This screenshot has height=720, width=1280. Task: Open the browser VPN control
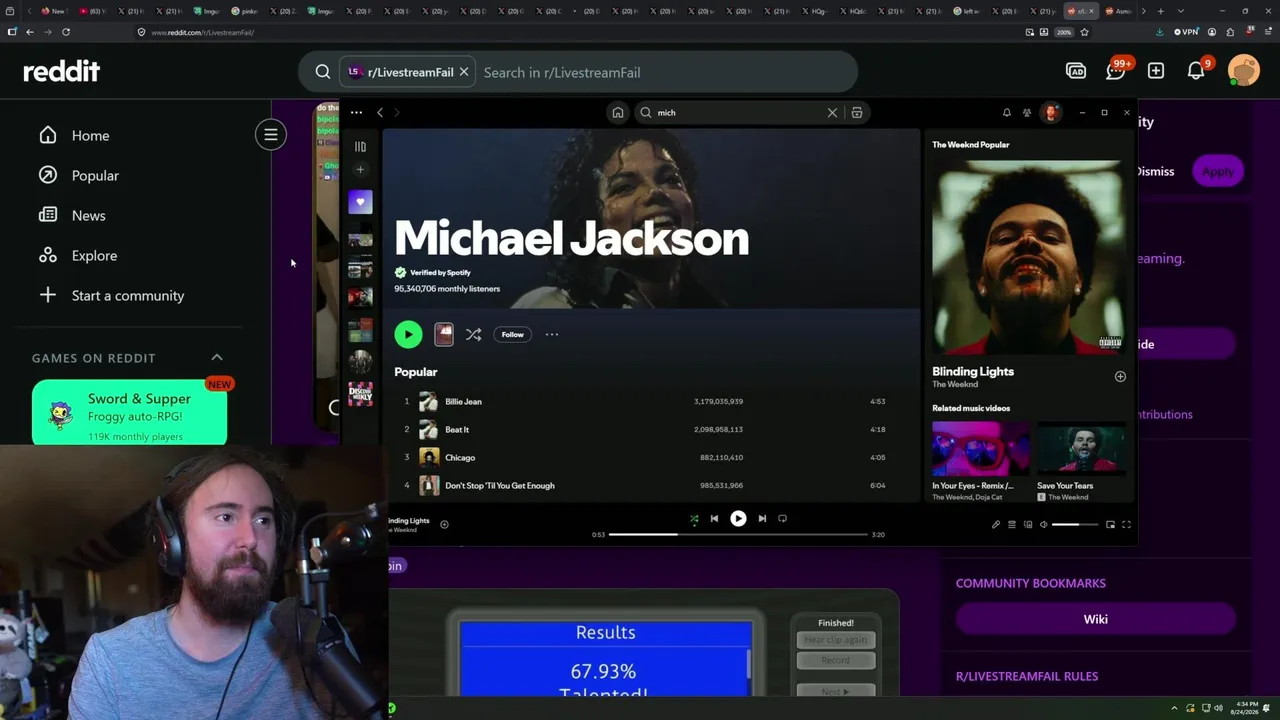point(1186,32)
